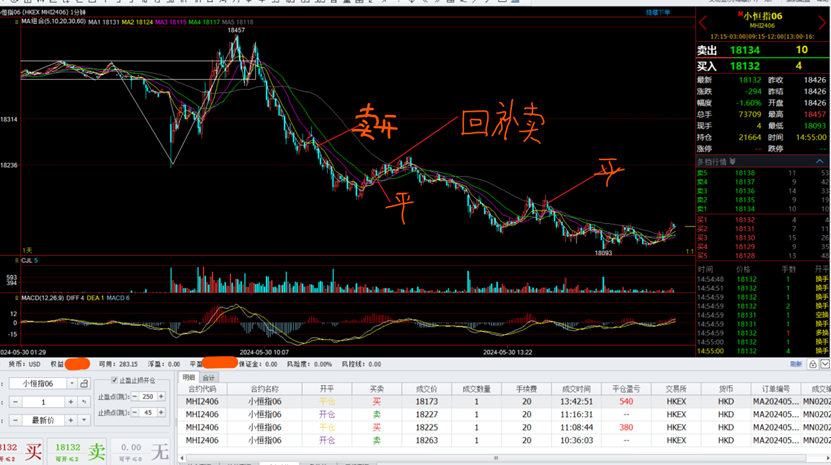Switch to the 明细 tab
831x465 pixels.
pos(189,378)
